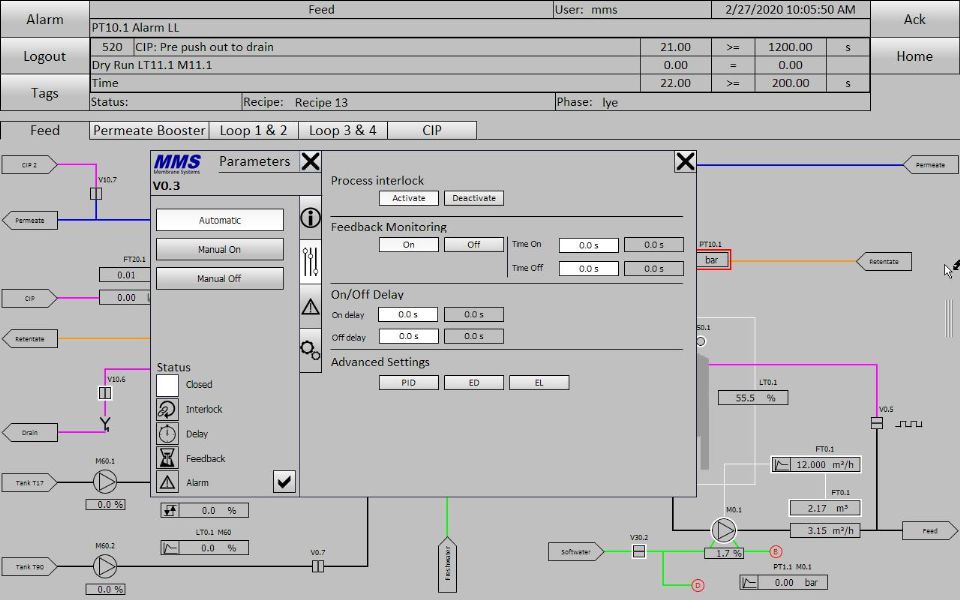Select the sliders settings tab icon
This screenshot has width=960, height=600.
[x=311, y=262]
